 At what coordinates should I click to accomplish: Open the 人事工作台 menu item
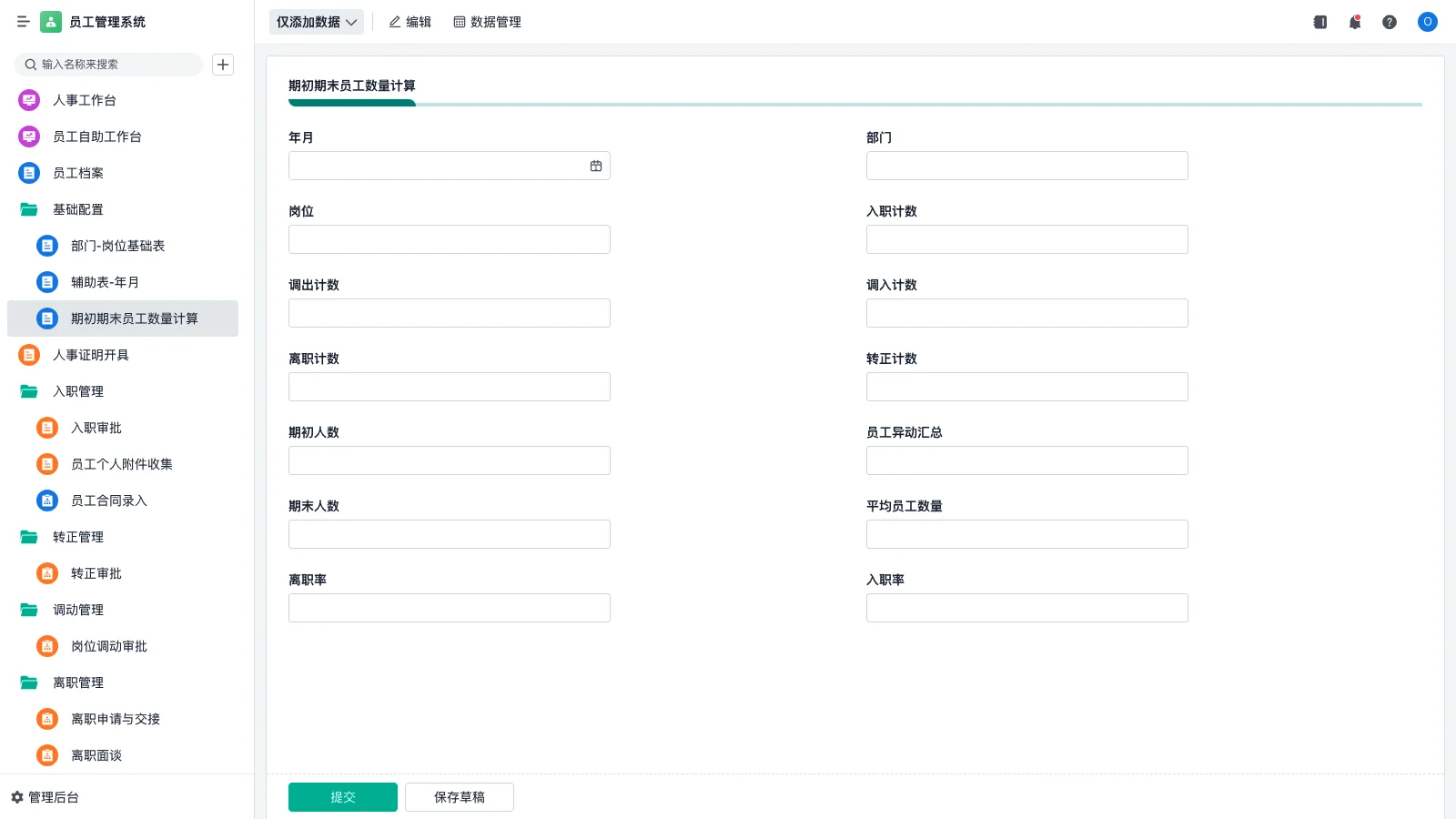(x=123, y=100)
